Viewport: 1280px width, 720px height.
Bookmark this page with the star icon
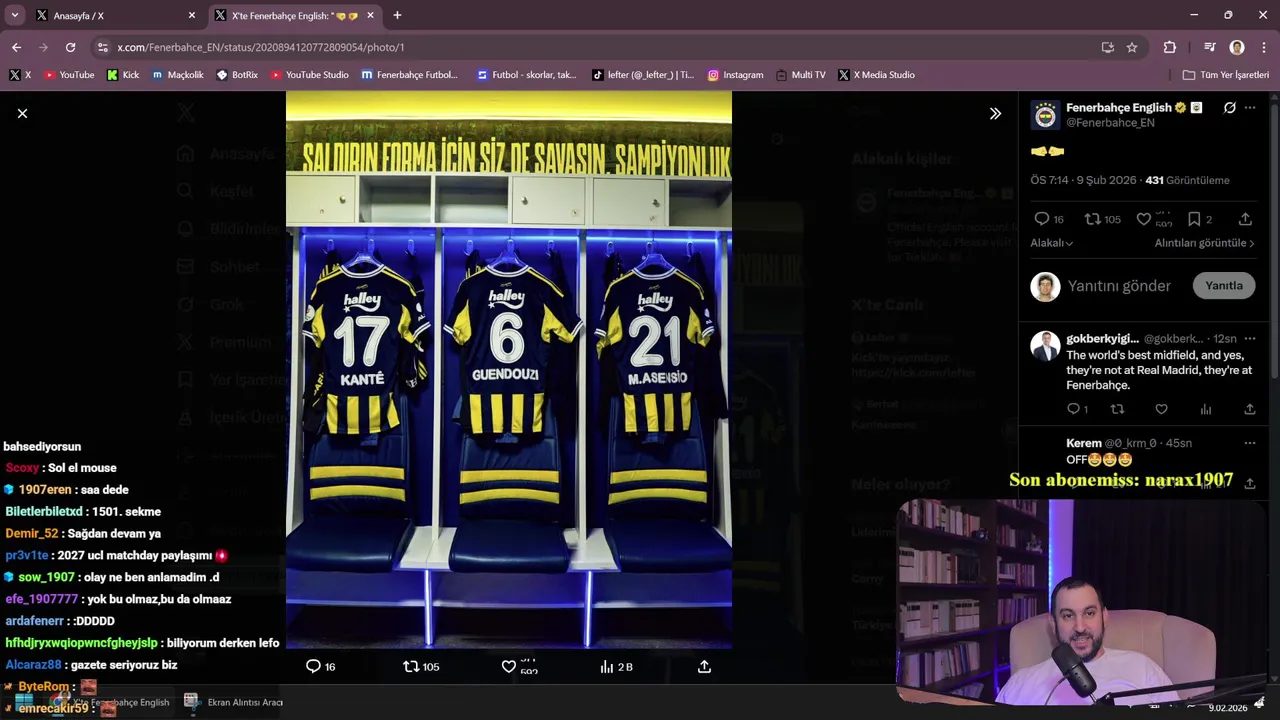click(x=1132, y=47)
